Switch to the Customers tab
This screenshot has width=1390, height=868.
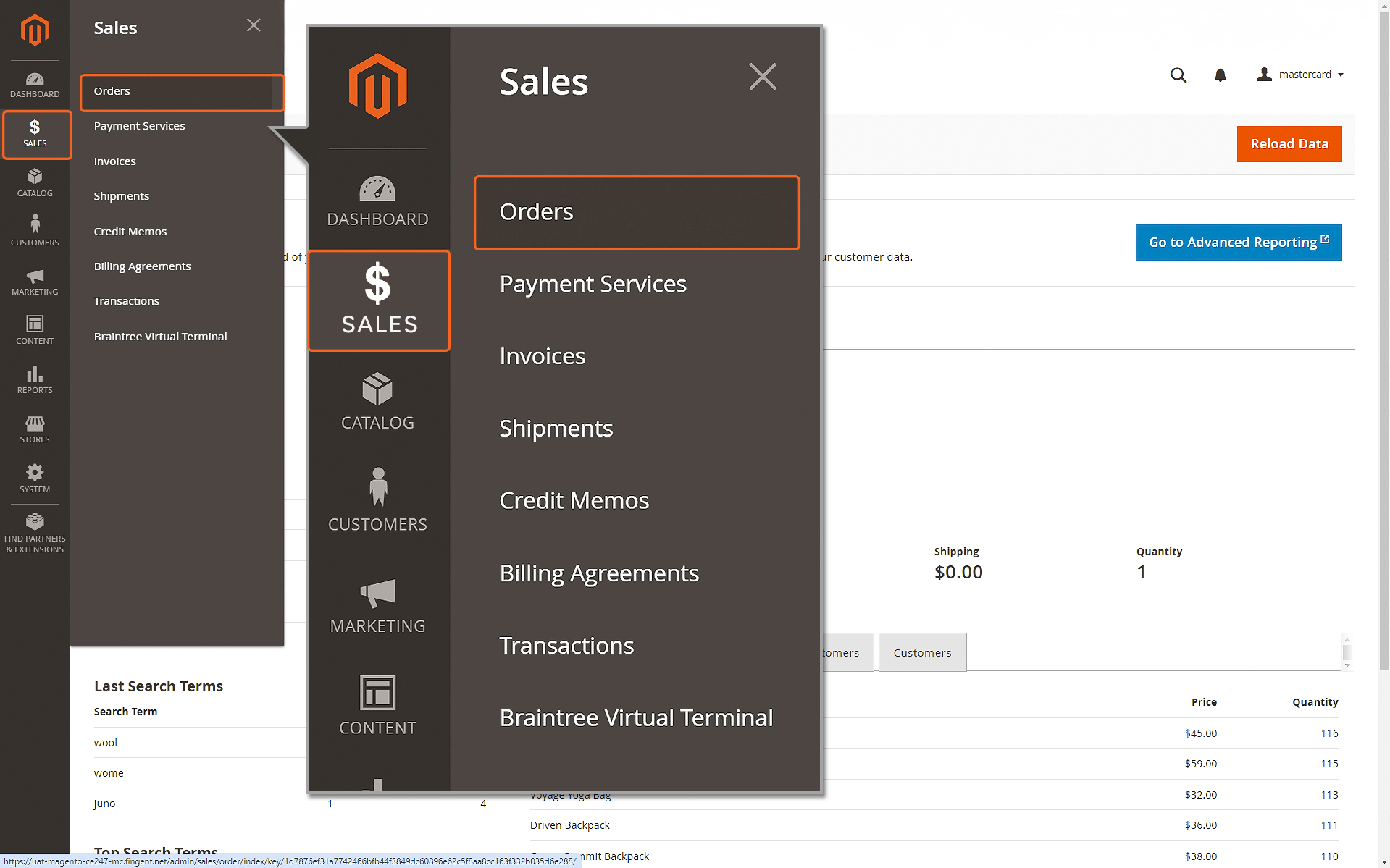[922, 653]
